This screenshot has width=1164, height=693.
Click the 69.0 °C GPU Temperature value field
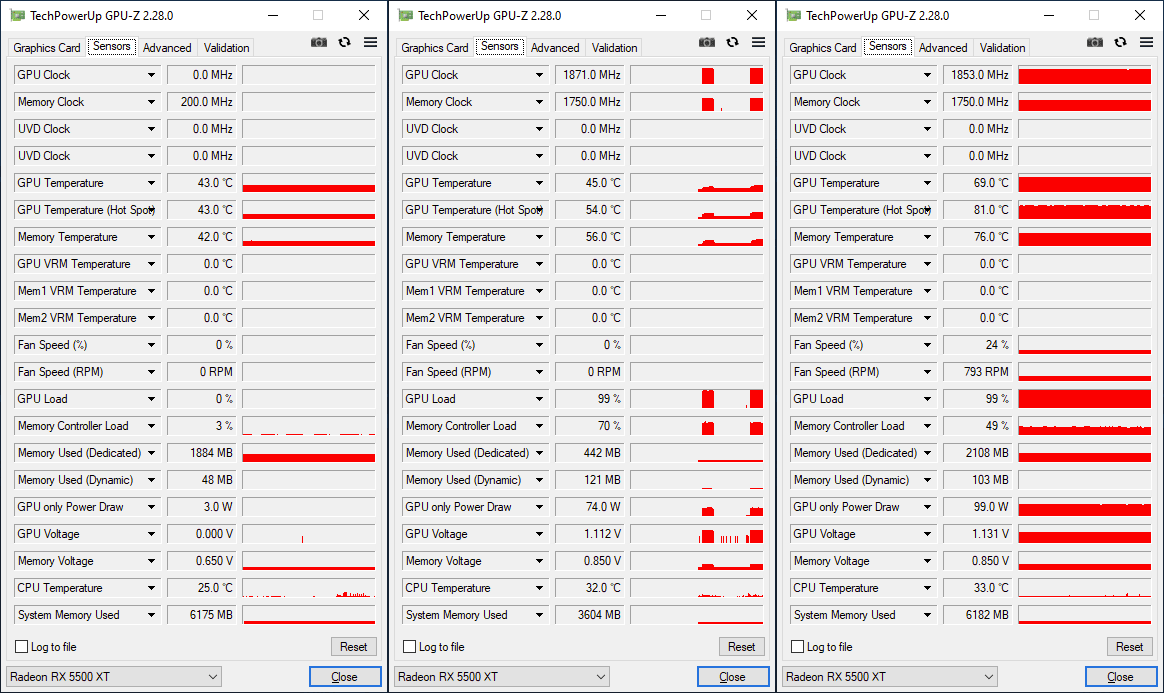[x=977, y=183]
